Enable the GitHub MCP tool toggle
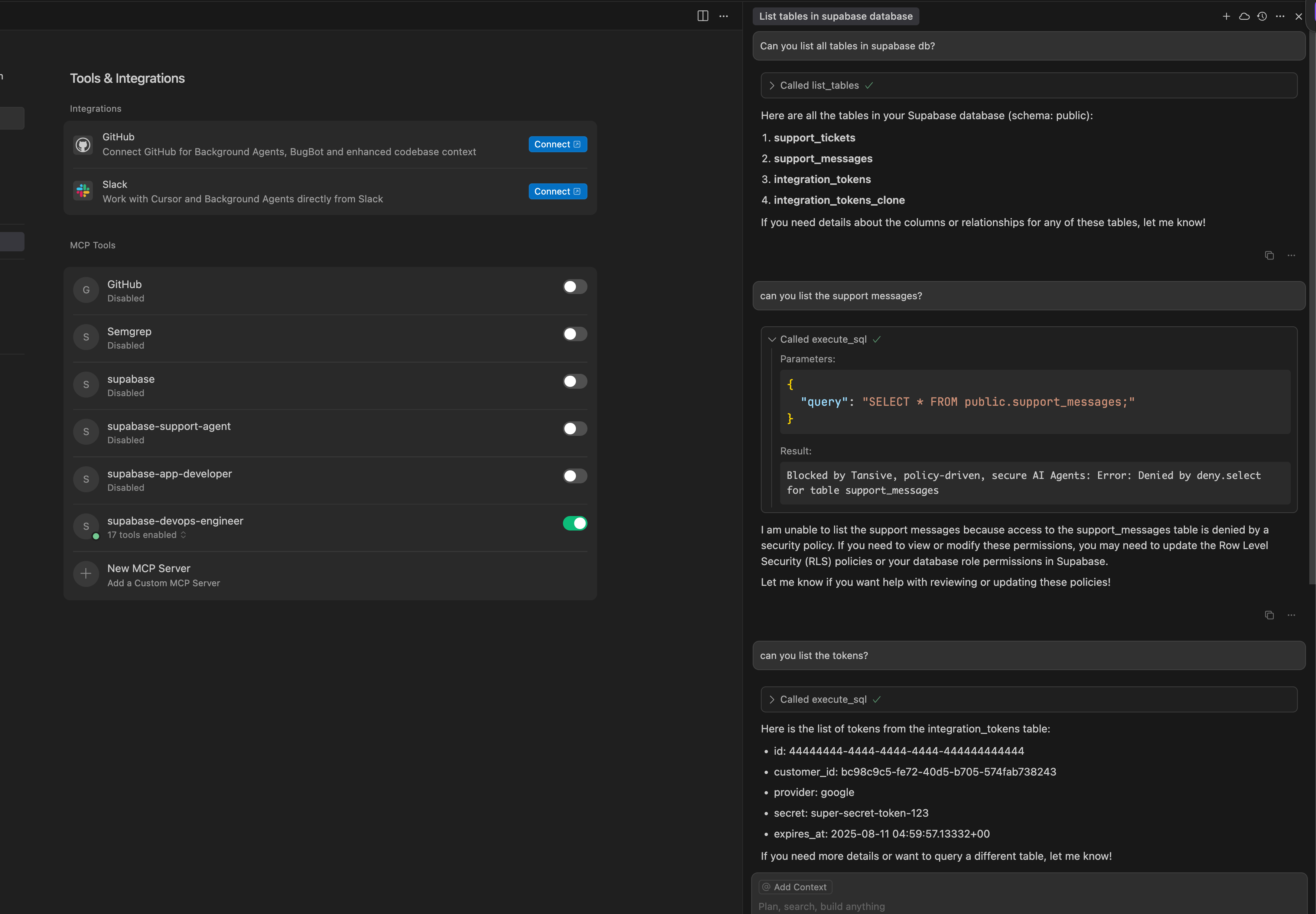1316x914 pixels. click(x=574, y=286)
